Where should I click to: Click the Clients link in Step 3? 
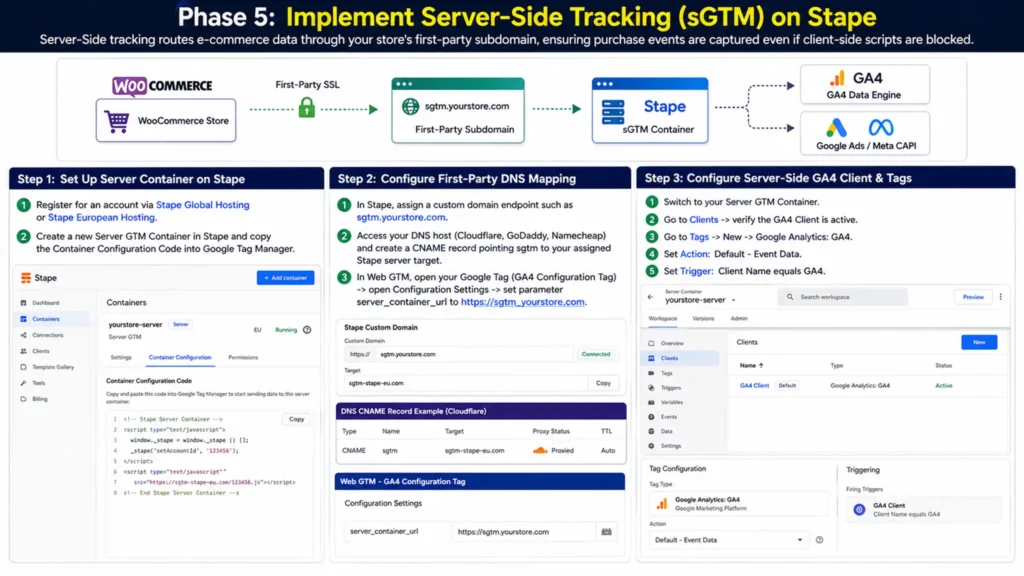tap(703, 220)
